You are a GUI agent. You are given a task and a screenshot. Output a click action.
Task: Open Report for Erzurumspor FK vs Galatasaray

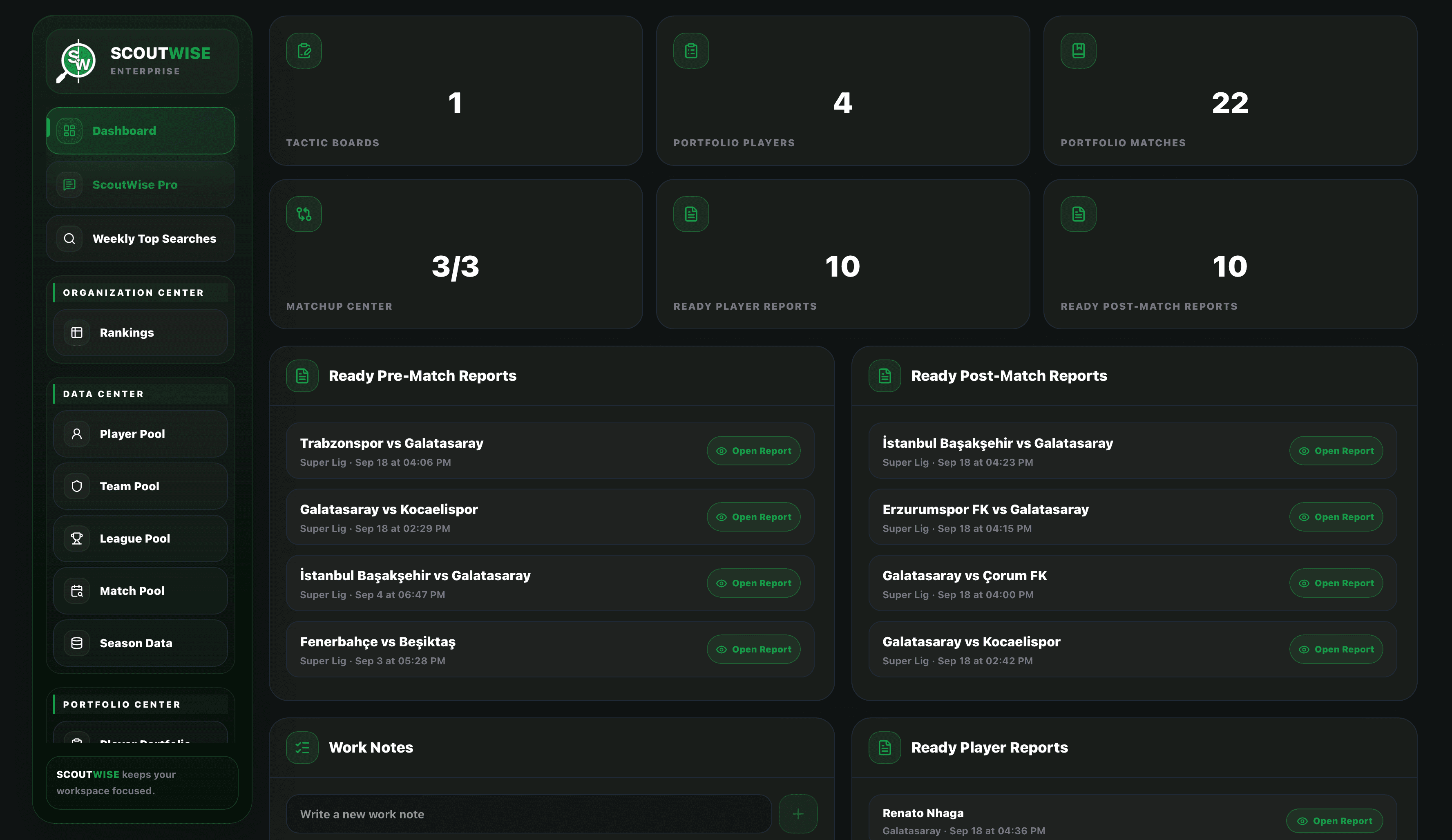click(x=1336, y=517)
